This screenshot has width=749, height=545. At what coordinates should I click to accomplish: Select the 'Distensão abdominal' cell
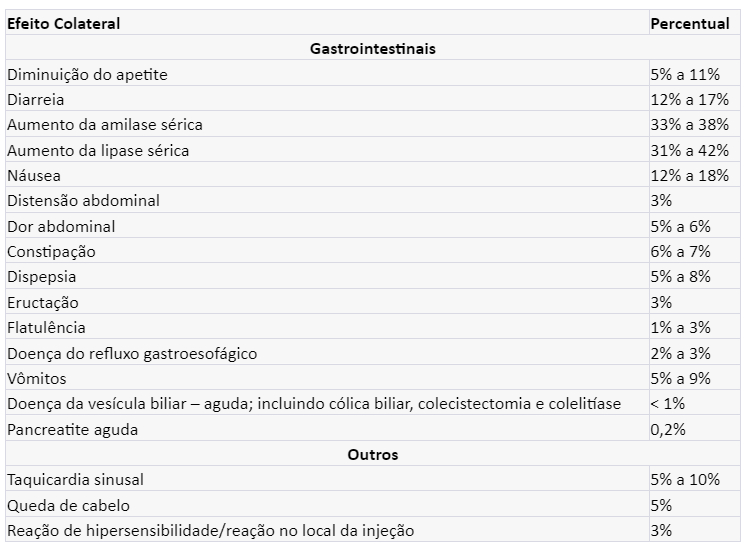[x=83, y=200]
